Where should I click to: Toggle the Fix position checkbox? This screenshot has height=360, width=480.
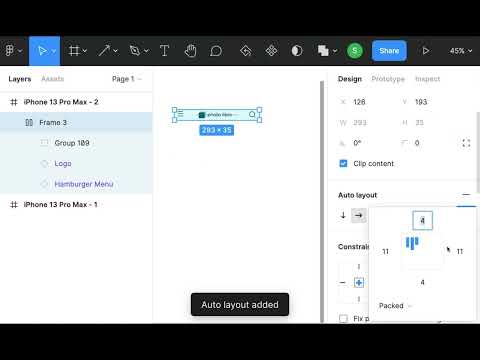tap(343, 318)
